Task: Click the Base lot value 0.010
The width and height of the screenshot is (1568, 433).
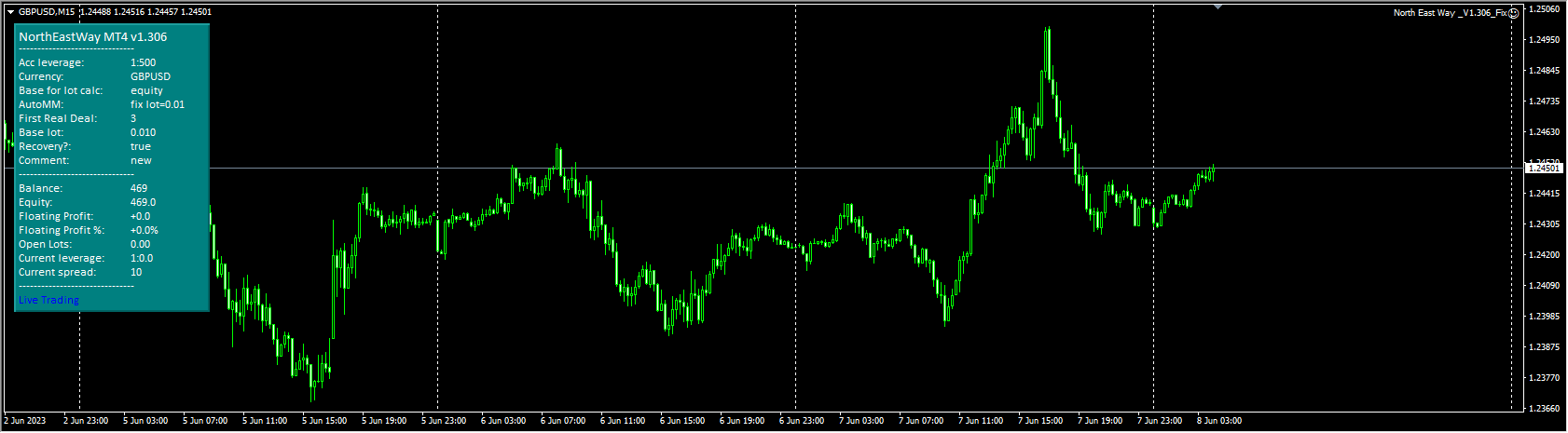Action: coord(143,132)
